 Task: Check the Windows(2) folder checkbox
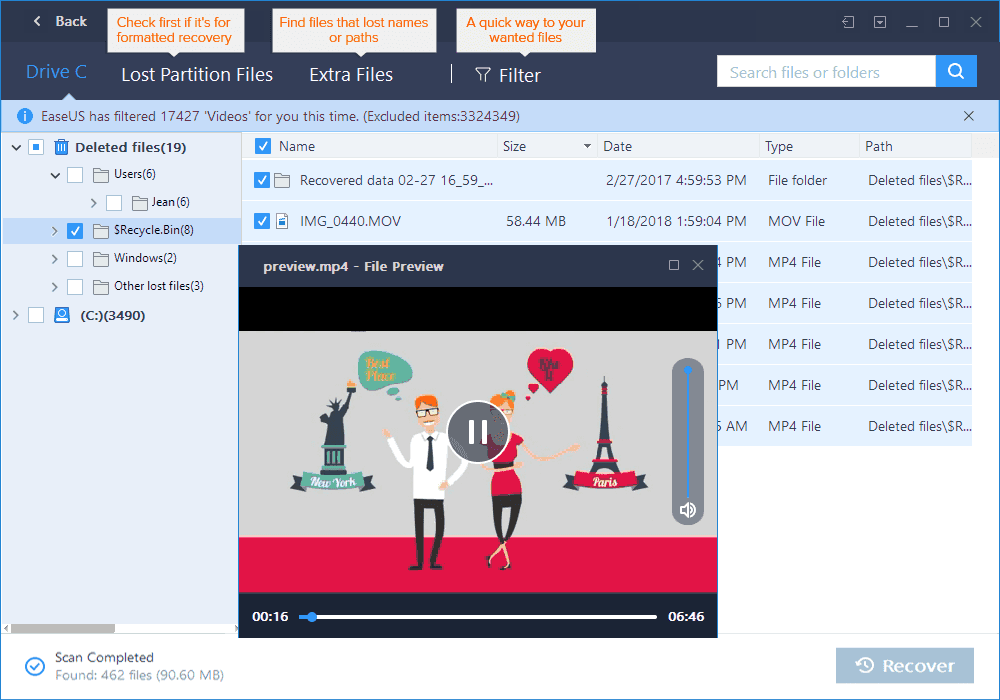coord(75,259)
